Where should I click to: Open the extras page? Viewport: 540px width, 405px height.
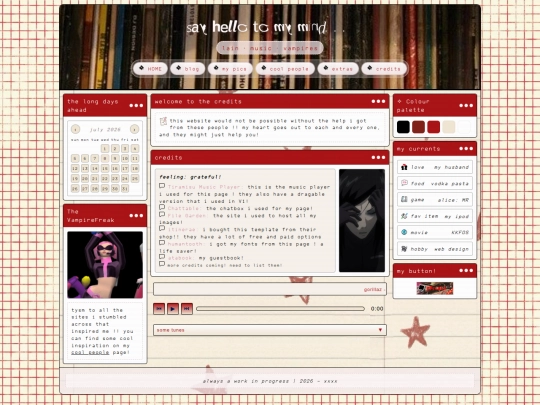tap(338, 69)
